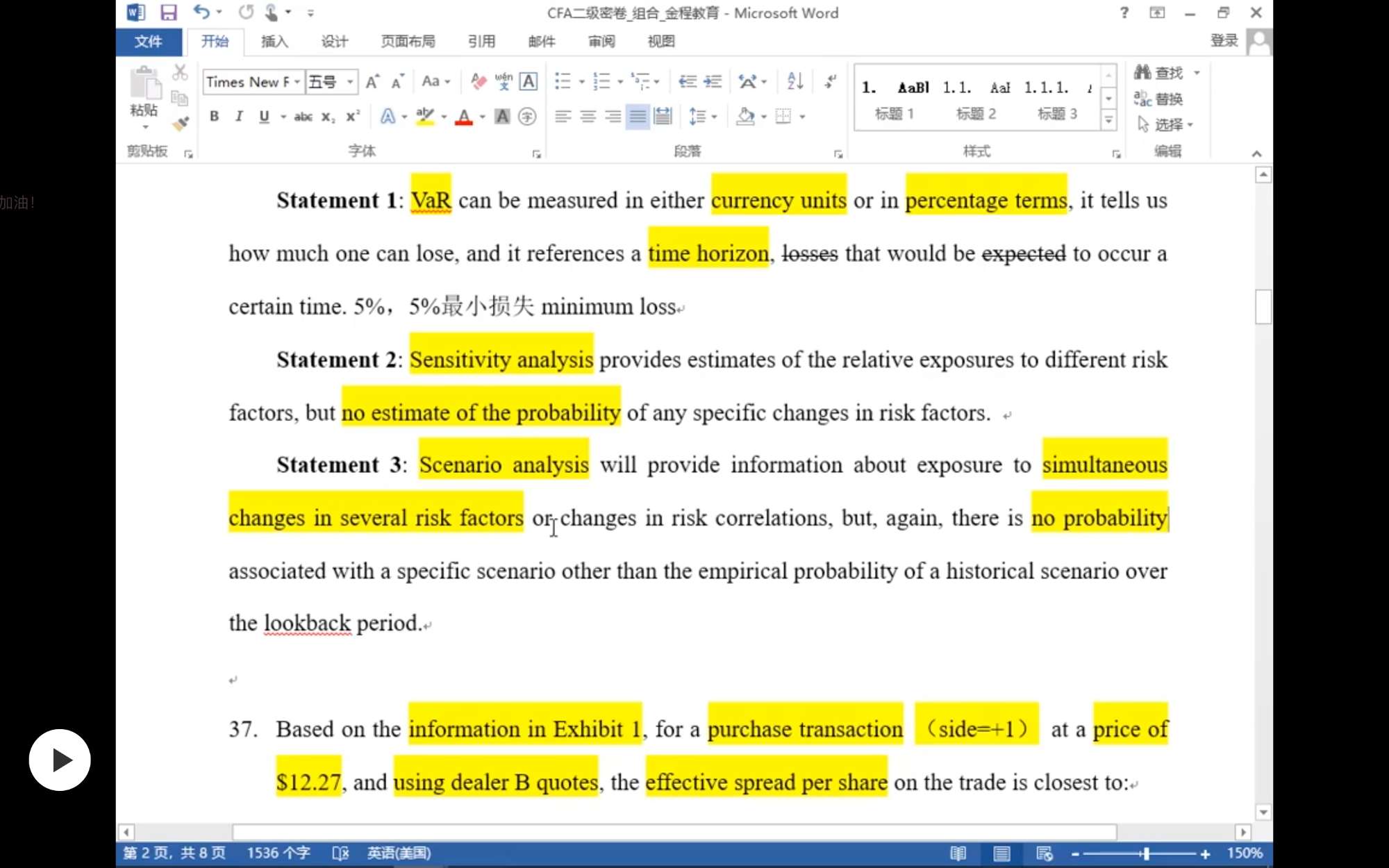Open the 插入 (Insert) ribbon tab

coord(274,41)
